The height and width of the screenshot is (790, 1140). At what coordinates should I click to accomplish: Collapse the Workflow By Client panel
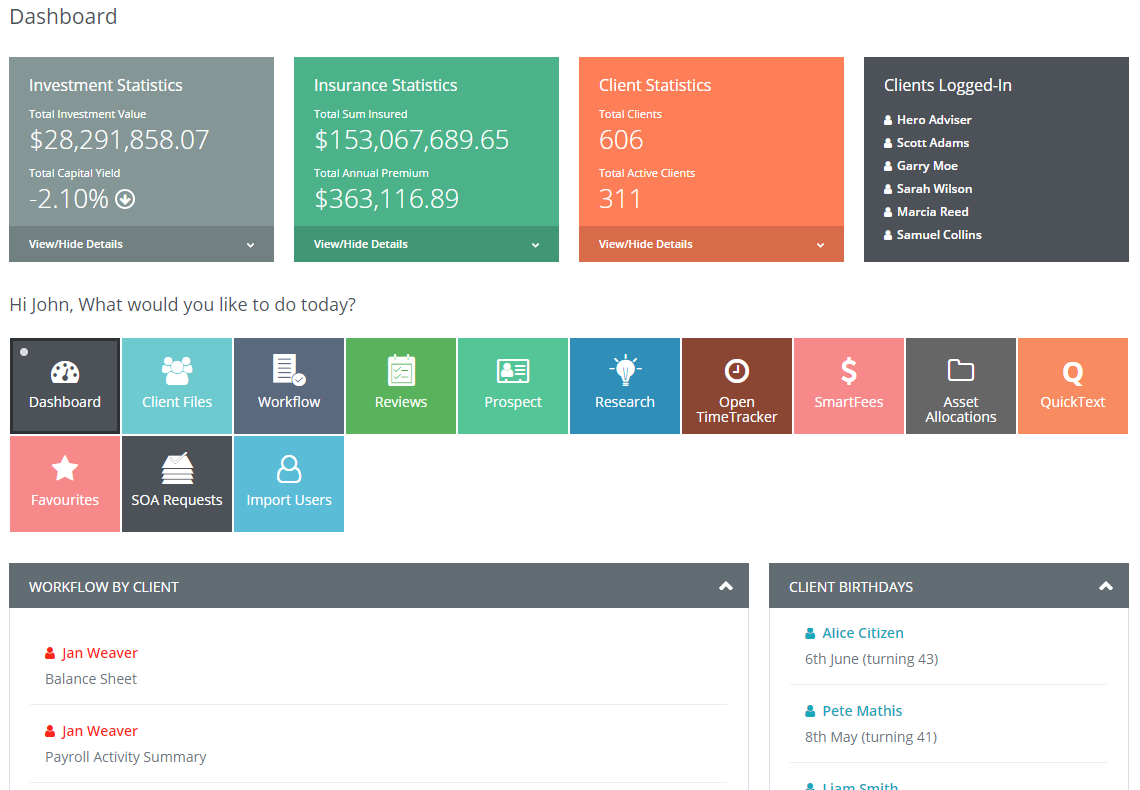pyautogui.click(x=726, y=587)
